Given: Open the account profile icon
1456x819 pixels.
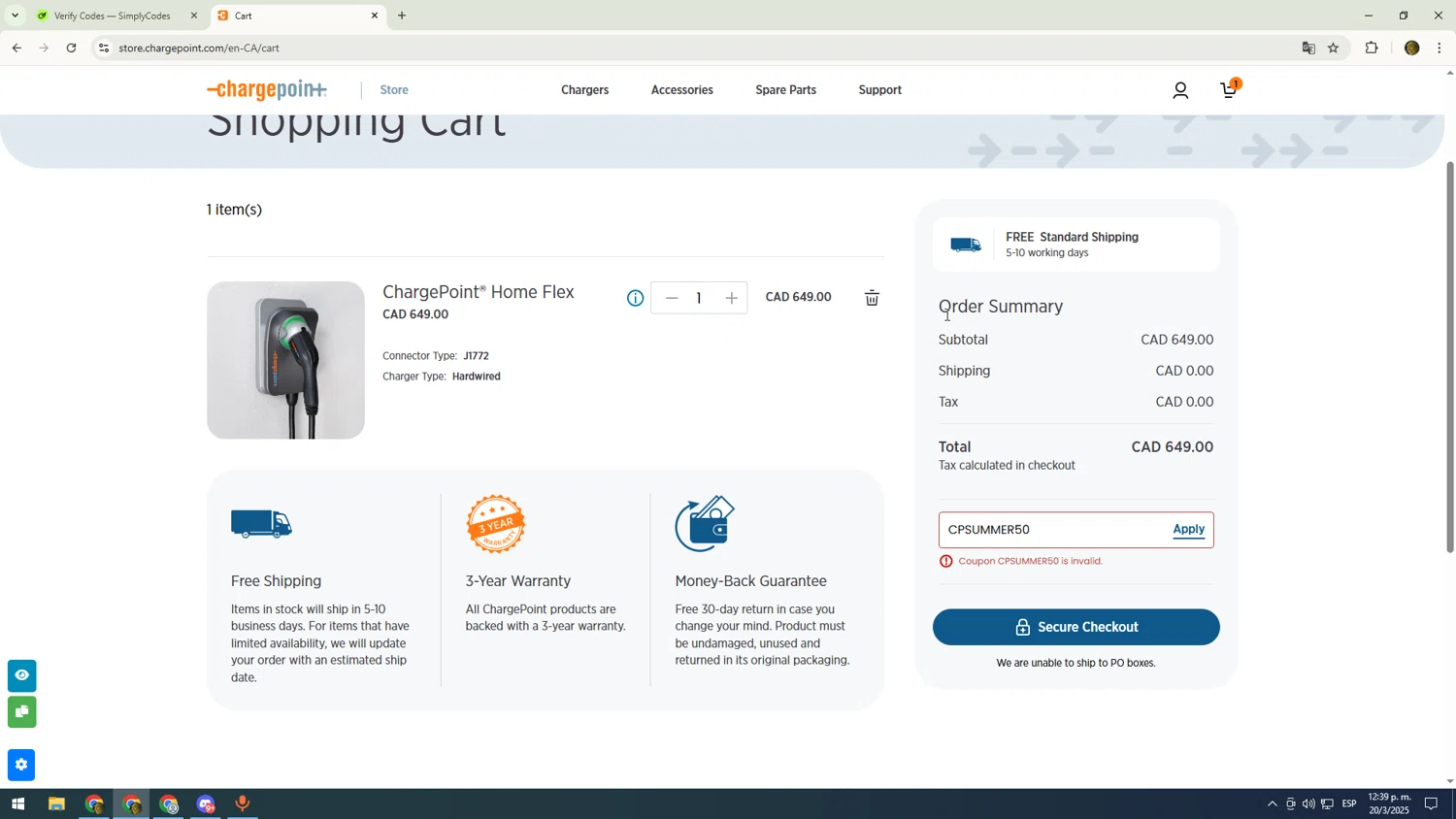Looking at the screenshot, I should pos(1180,90).
